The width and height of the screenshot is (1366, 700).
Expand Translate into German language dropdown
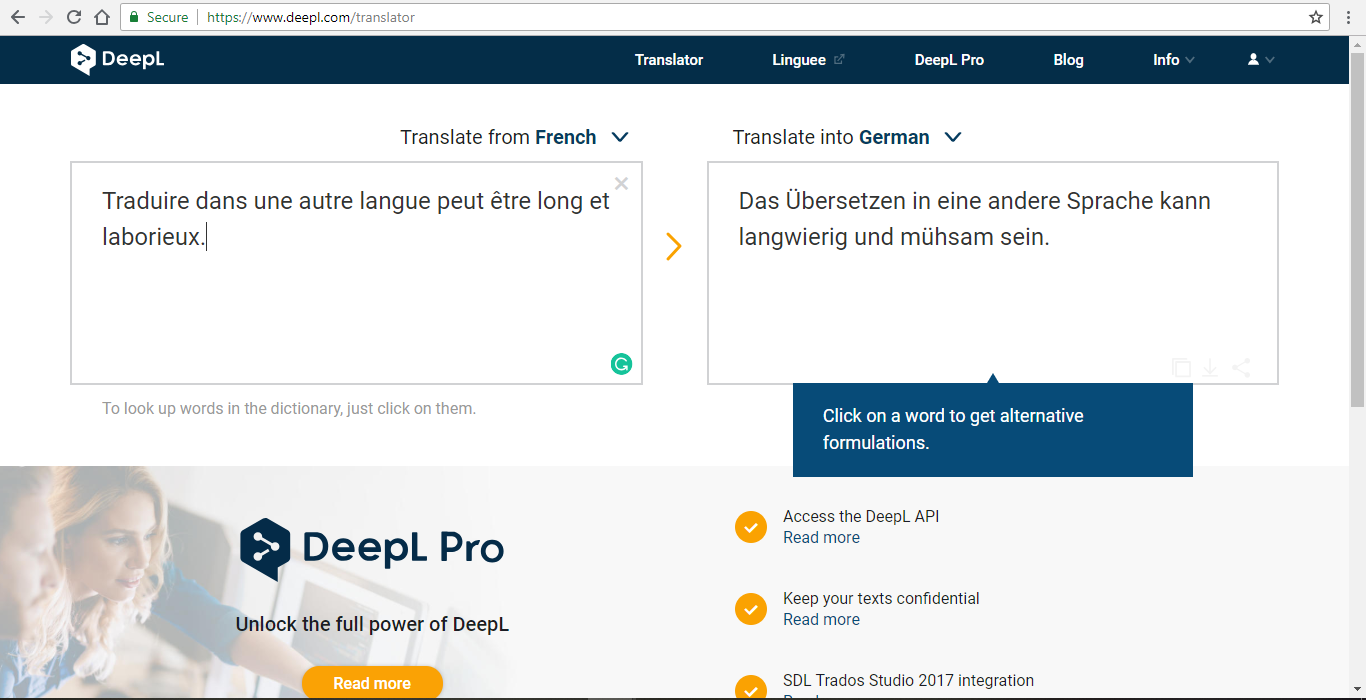tap(953, 137)
